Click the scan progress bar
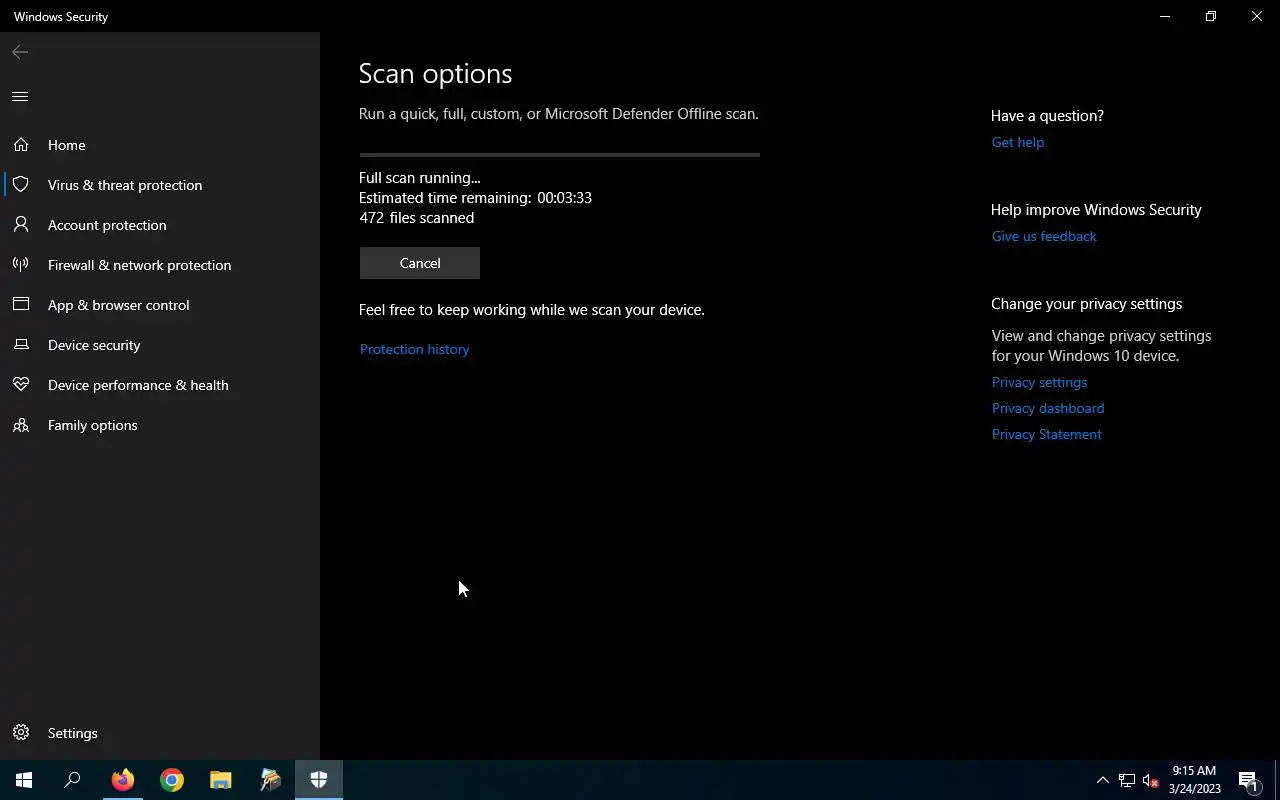 tap(560, 155)
